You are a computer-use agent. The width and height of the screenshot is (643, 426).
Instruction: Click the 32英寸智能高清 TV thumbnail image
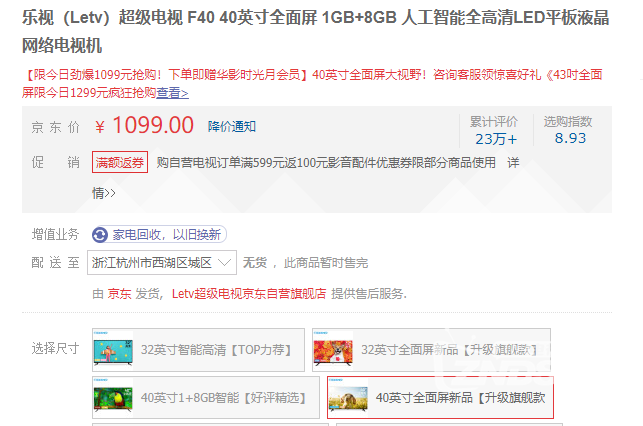[113, 350]
